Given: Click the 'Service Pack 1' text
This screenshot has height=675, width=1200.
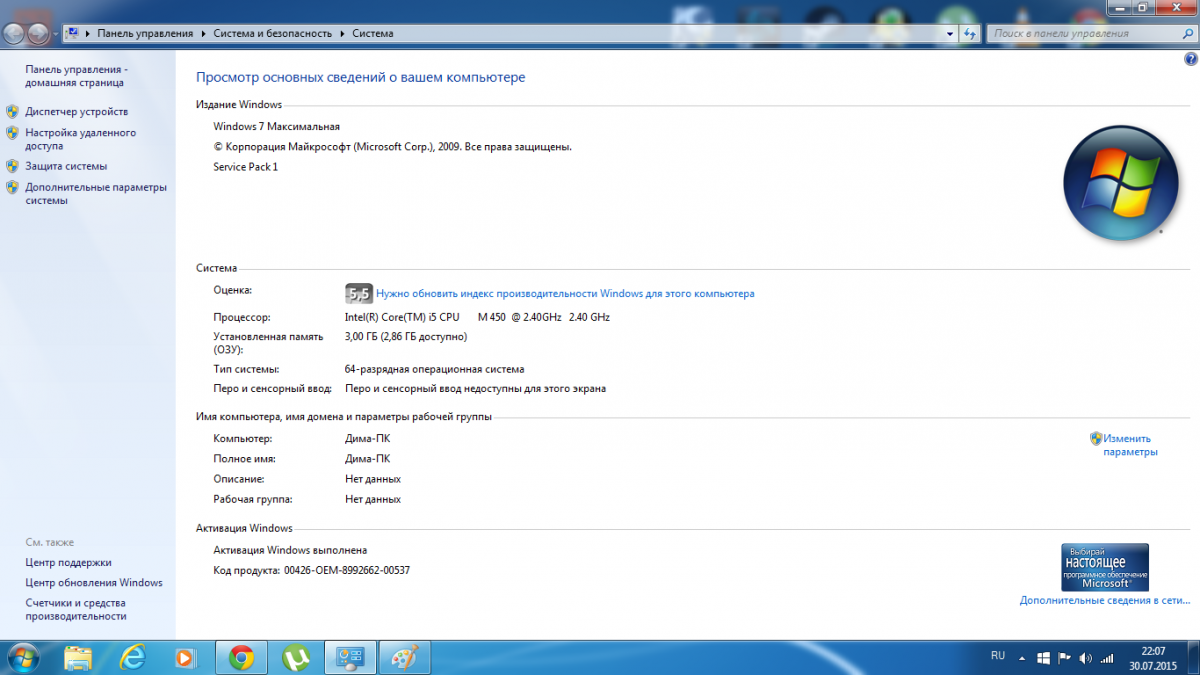Looking at the screenshot, I should point(246,167).
